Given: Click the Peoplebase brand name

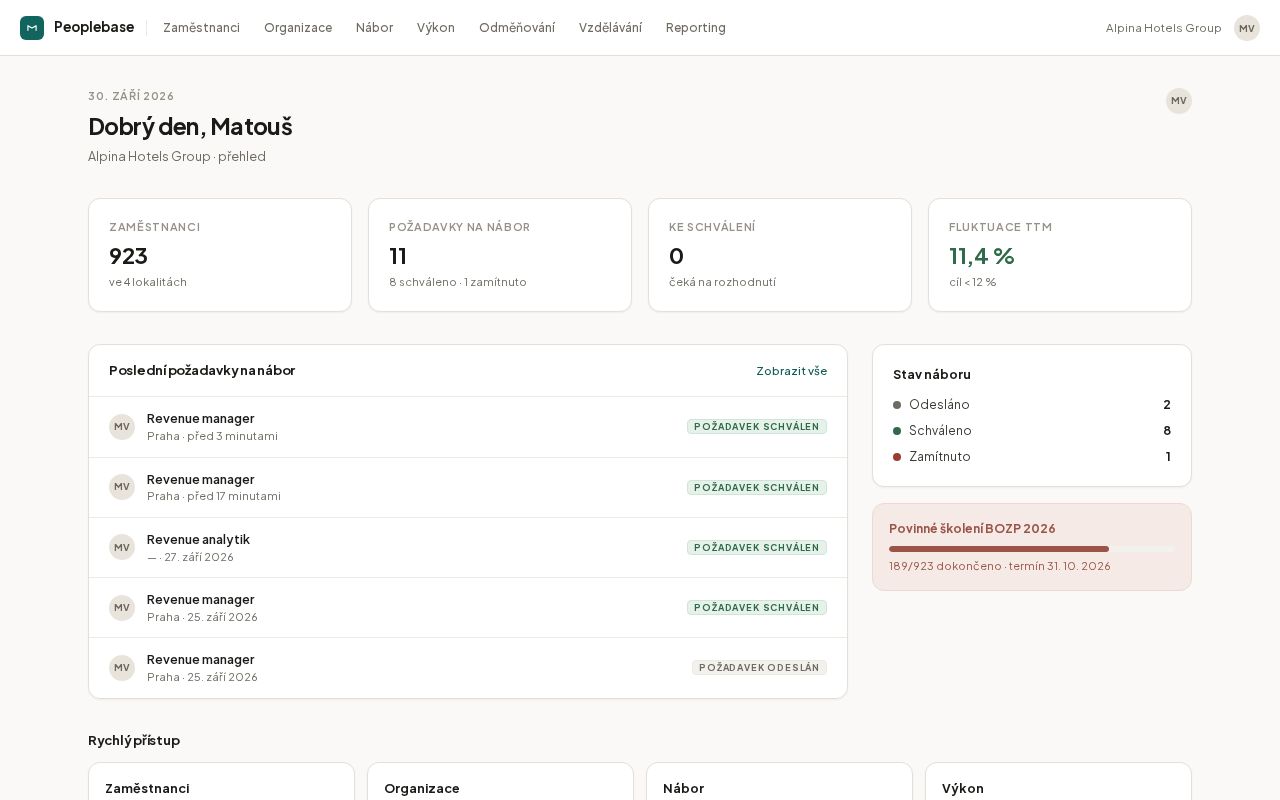Looking at the screenshot, I should pyautogui.click(x=94, y=27).
